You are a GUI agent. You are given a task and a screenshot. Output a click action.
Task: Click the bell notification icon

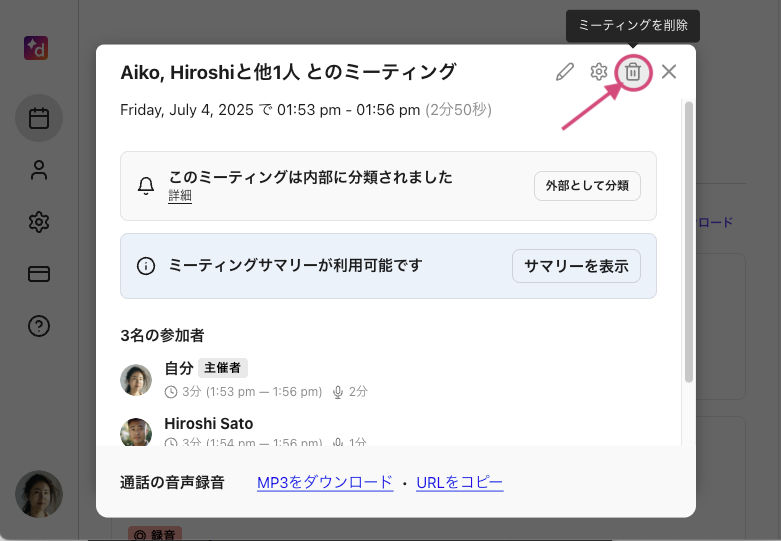146,186
